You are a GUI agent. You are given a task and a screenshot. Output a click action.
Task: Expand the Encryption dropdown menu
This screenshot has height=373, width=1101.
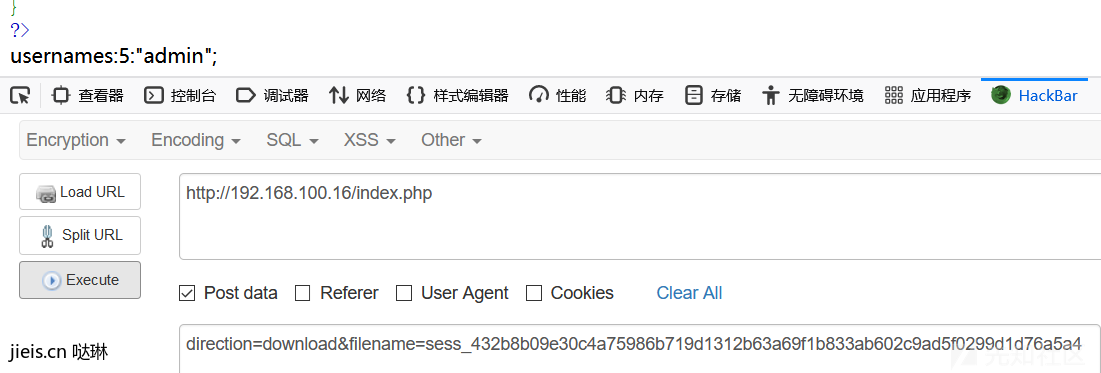pyautogui.click(x=76, y=140)
